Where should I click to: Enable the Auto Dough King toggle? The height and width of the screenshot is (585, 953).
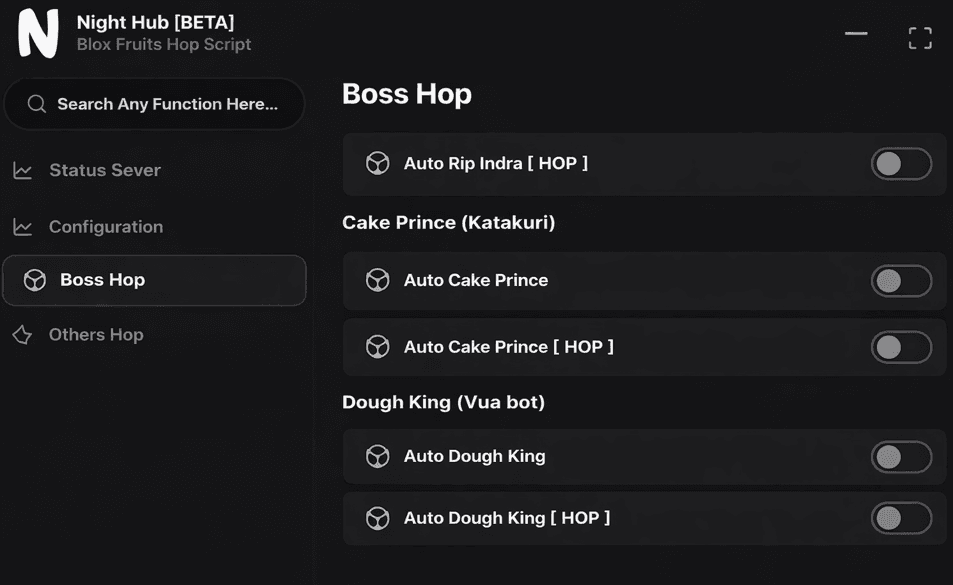(x=901, y=457)
